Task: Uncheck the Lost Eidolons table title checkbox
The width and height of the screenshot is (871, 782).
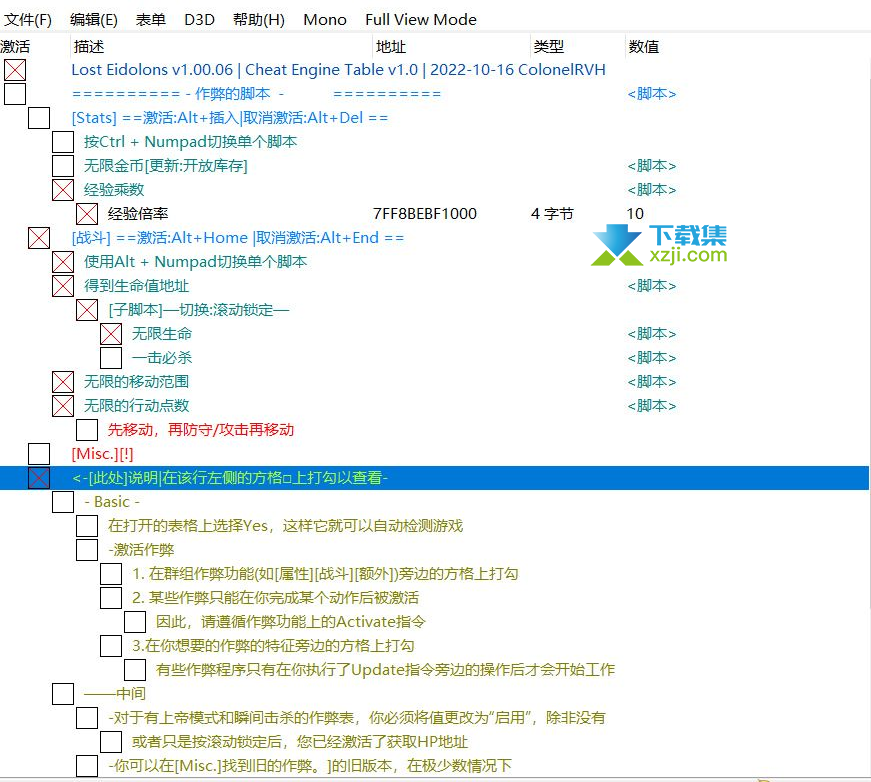Action: pos(15,70)
